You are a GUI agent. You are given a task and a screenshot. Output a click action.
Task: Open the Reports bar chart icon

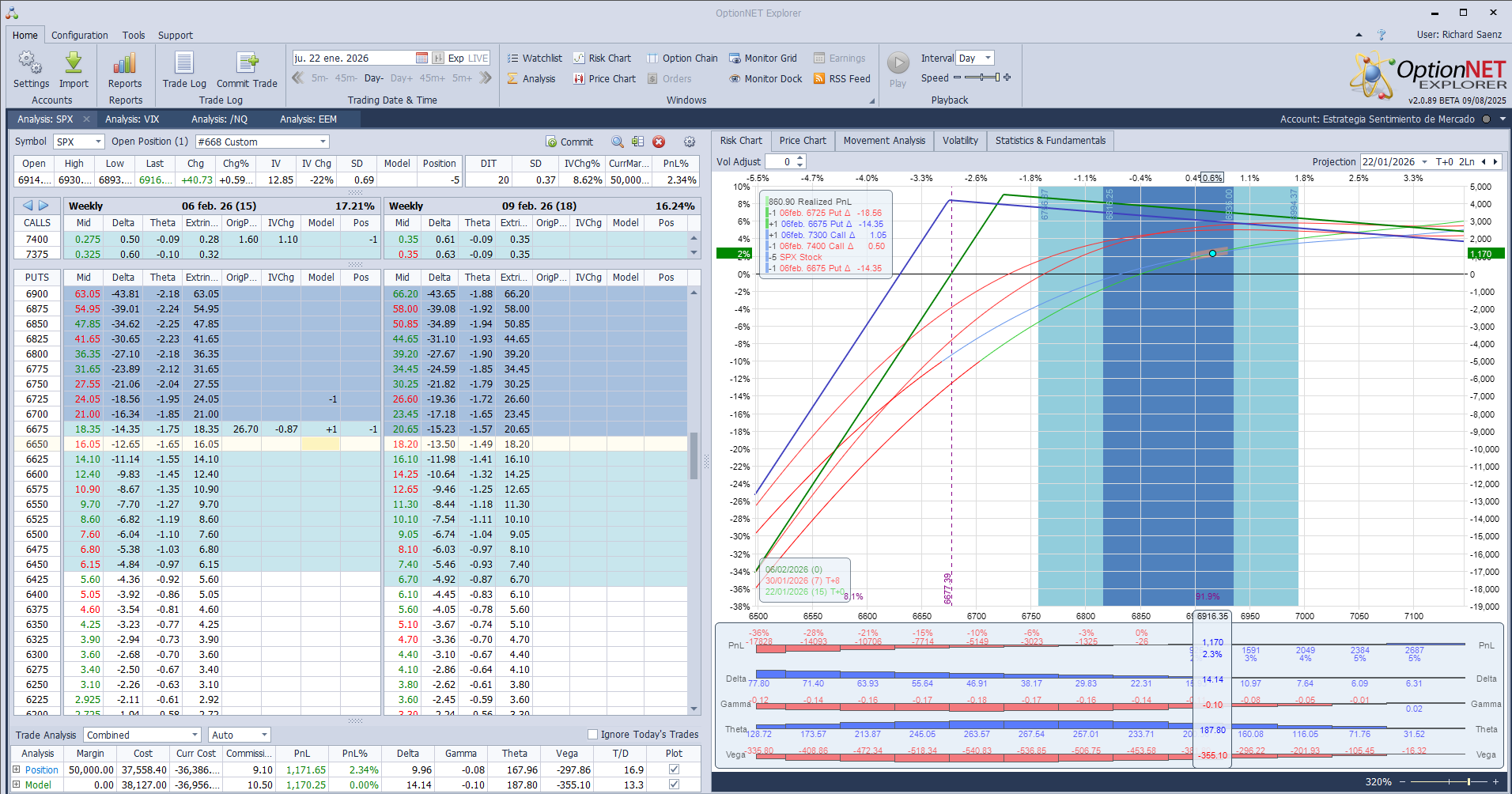[x=125, y=63]
